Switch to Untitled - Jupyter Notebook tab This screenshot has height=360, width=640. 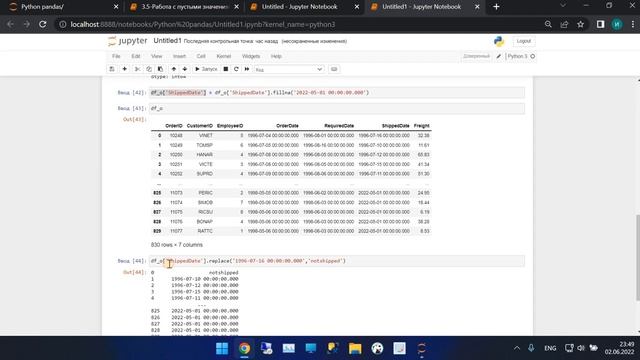[x=304, y=7]
